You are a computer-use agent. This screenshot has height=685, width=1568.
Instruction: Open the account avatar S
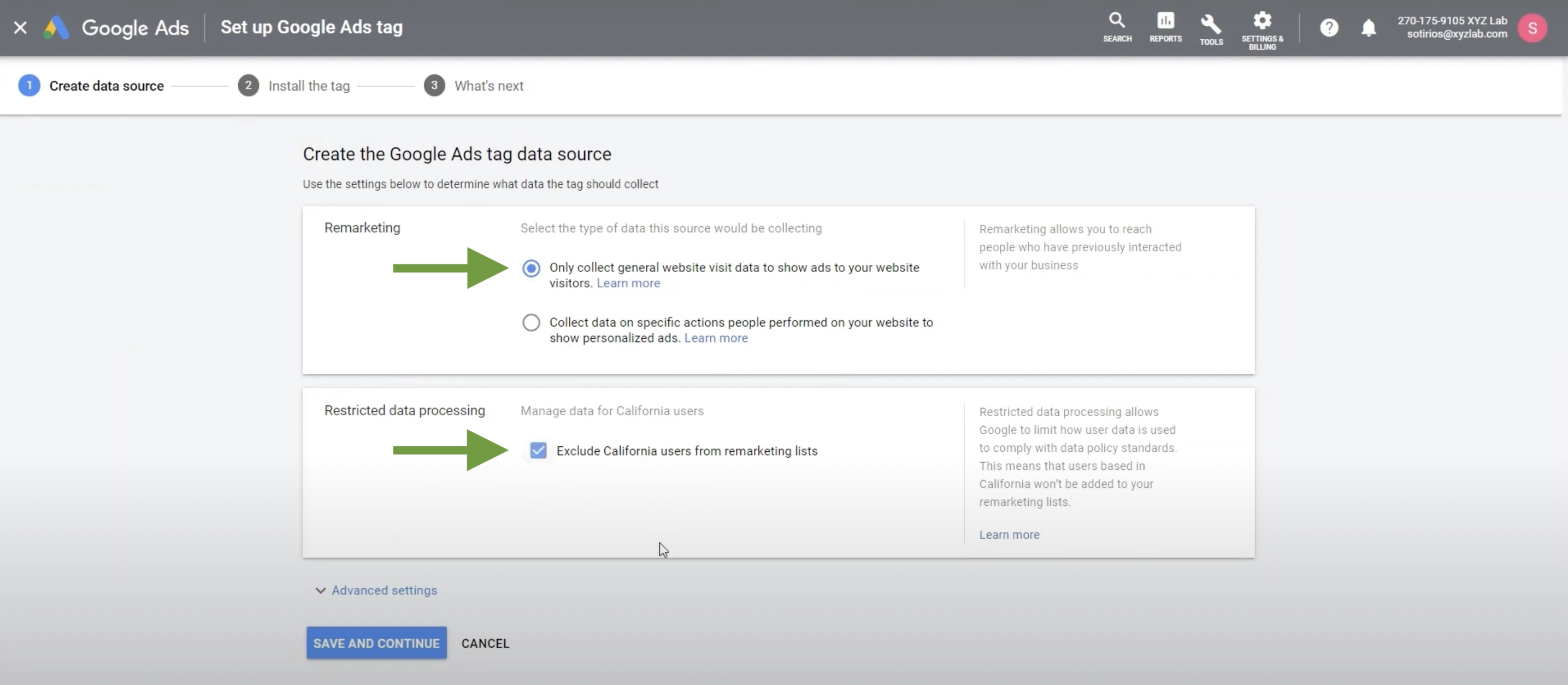(1531, 27)
